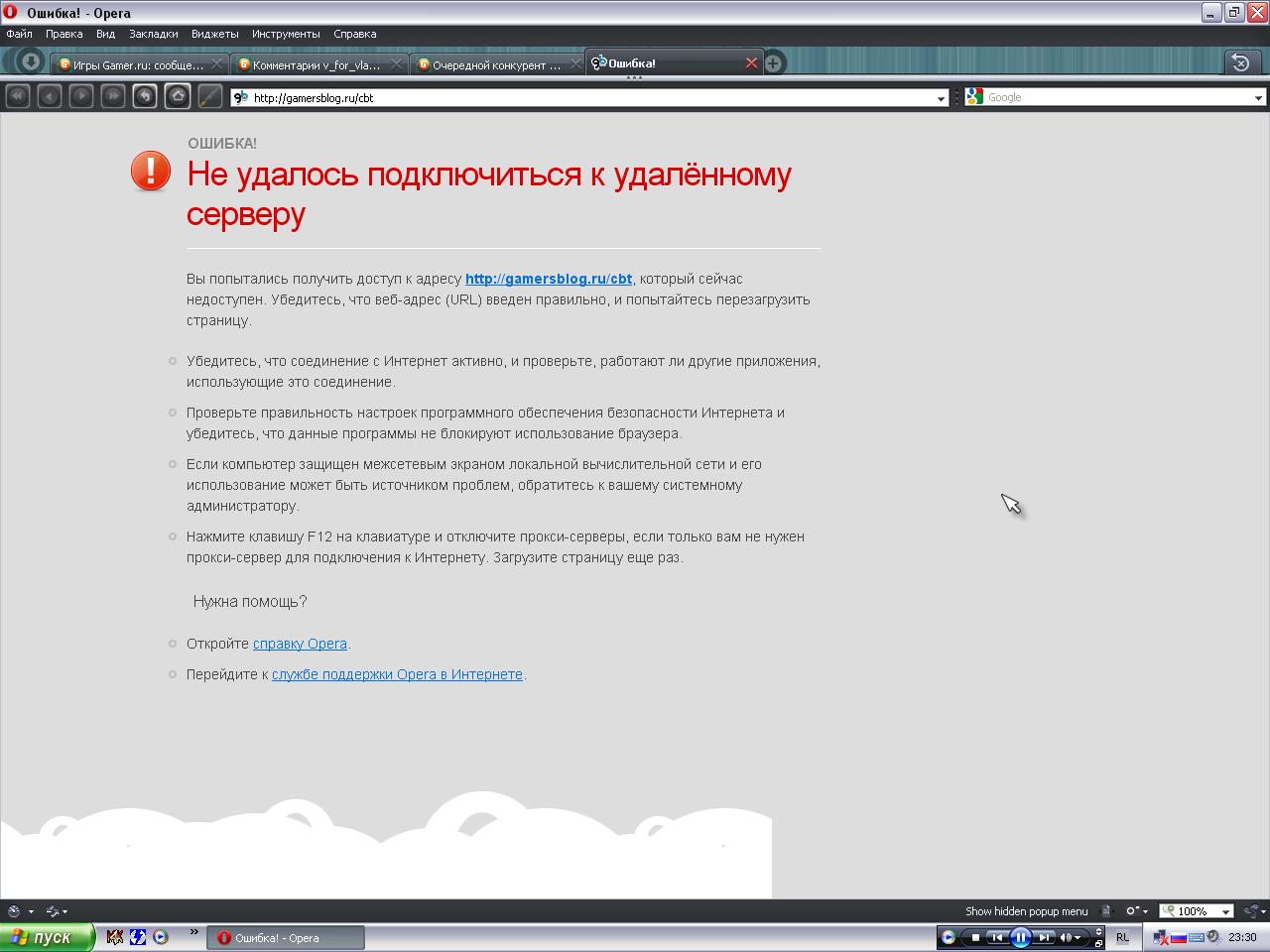Stop playback in the taskbar media player
This screenshot has height=952, width=1270.
975,937
